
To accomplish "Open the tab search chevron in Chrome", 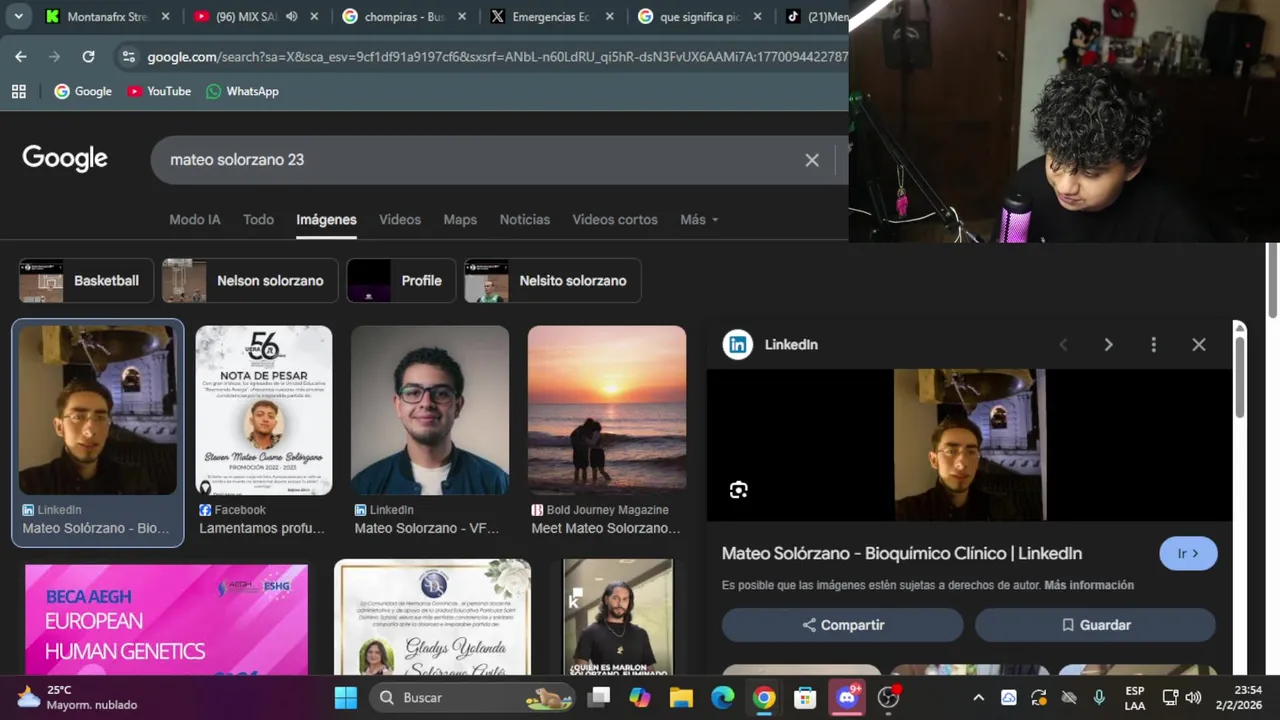I will click(x=18, y=16).
